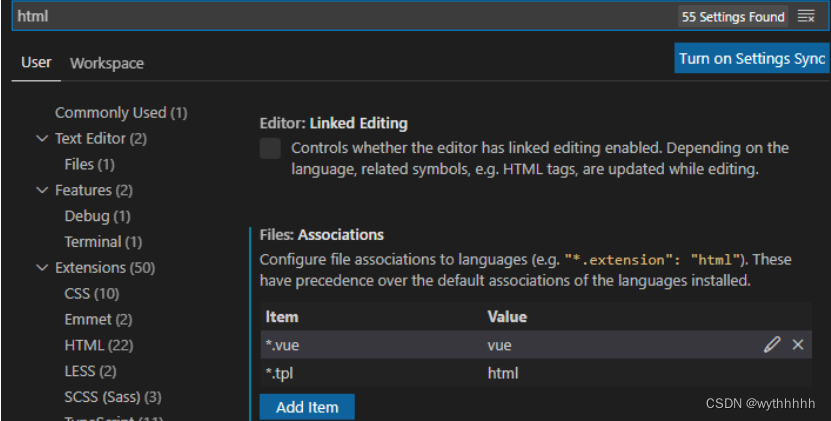Collapse the Features tree section
Viewport: 831px width, 421px height.
pos(42,190)
